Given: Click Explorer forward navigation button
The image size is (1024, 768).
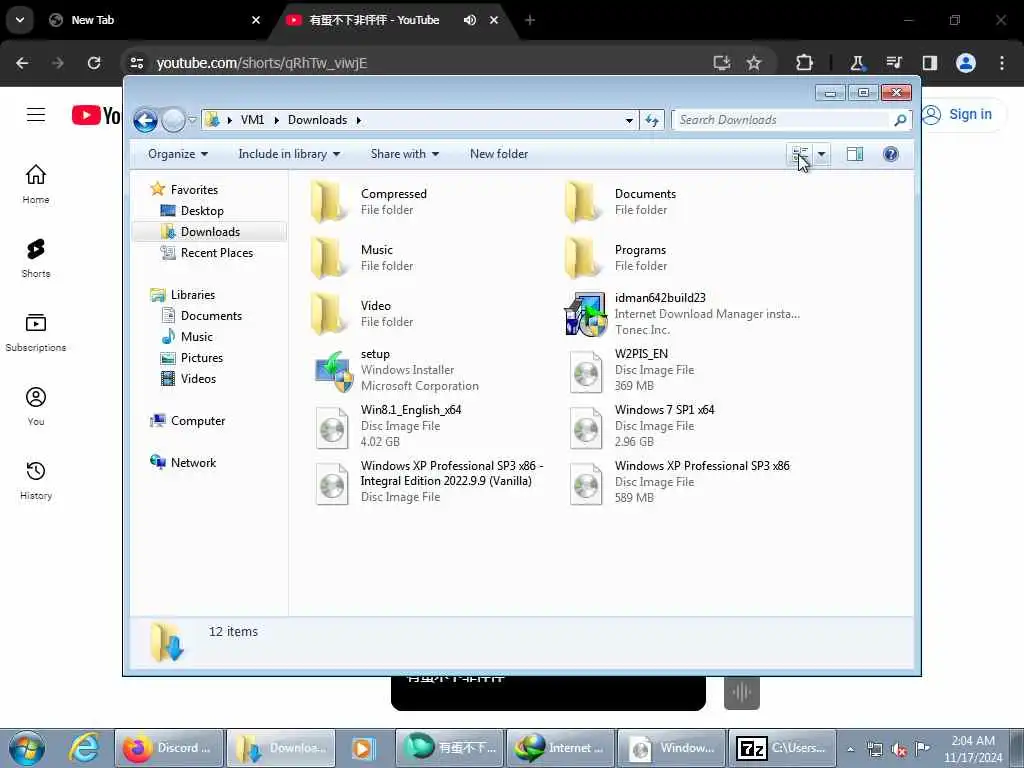Looking at the screenshot, I should (x=173, y=120).
